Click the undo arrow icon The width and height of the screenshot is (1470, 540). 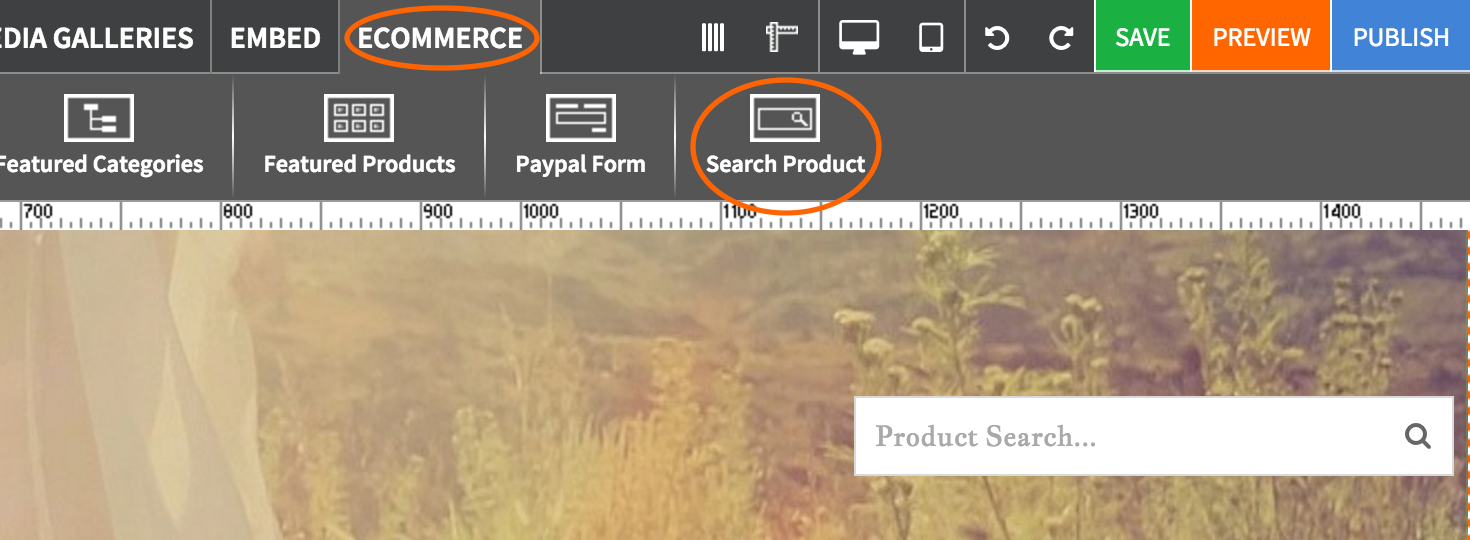tap(997, 38)
